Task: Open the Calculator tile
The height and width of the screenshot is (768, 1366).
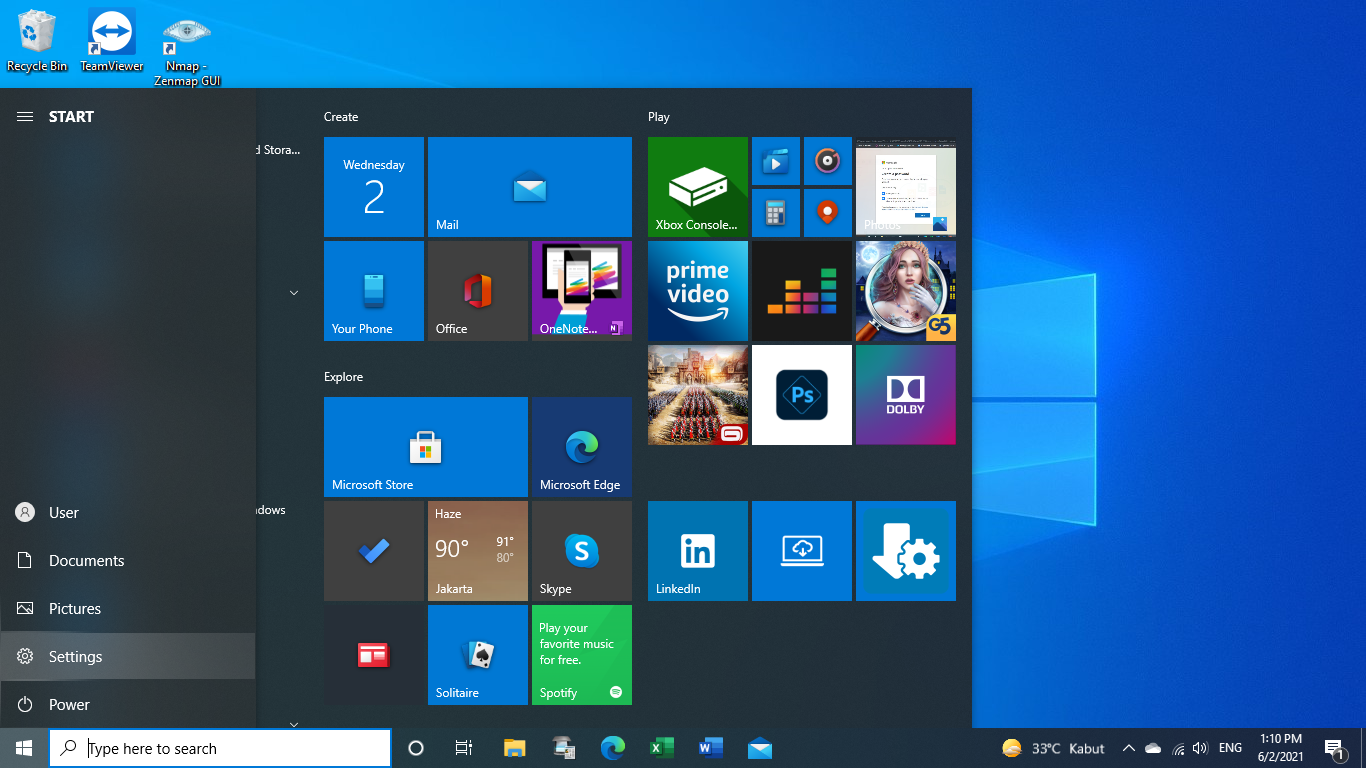Action: tap(776, 212)
